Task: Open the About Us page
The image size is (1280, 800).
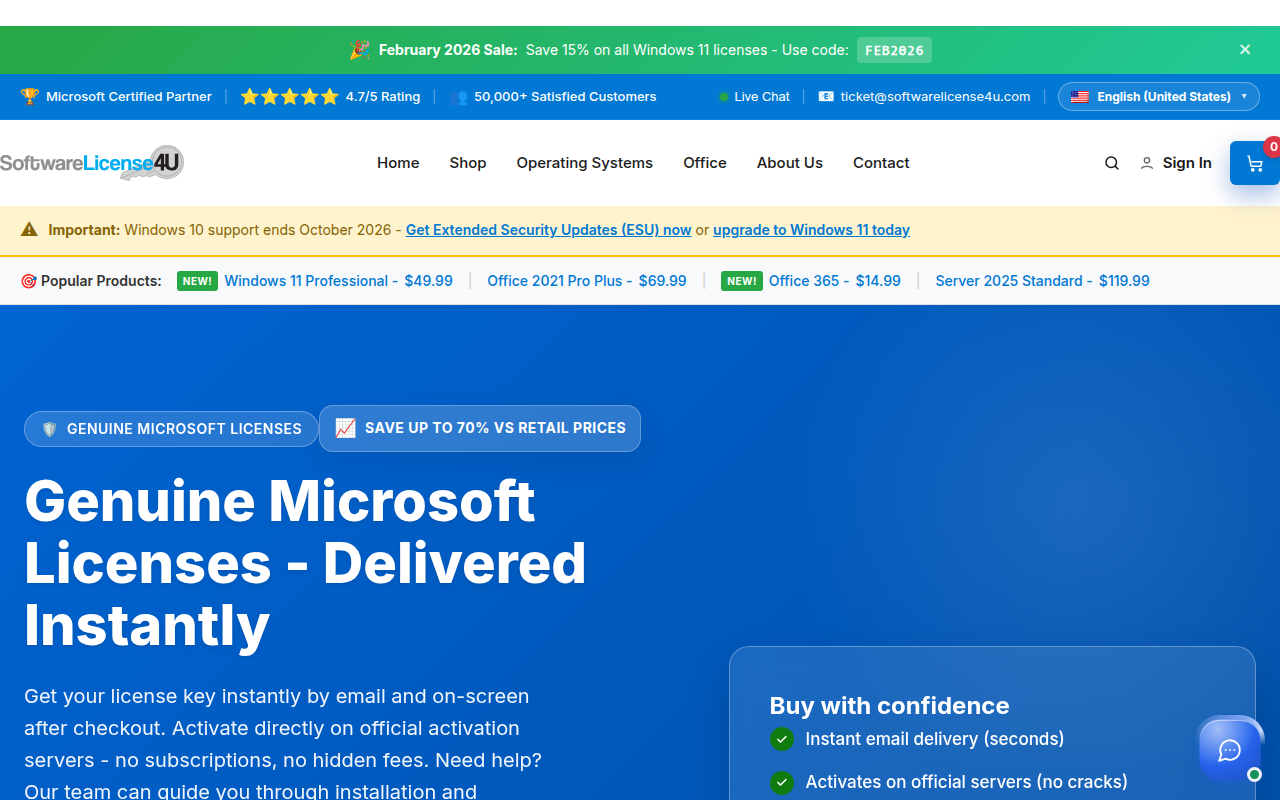Action: [x=790, y=163]
